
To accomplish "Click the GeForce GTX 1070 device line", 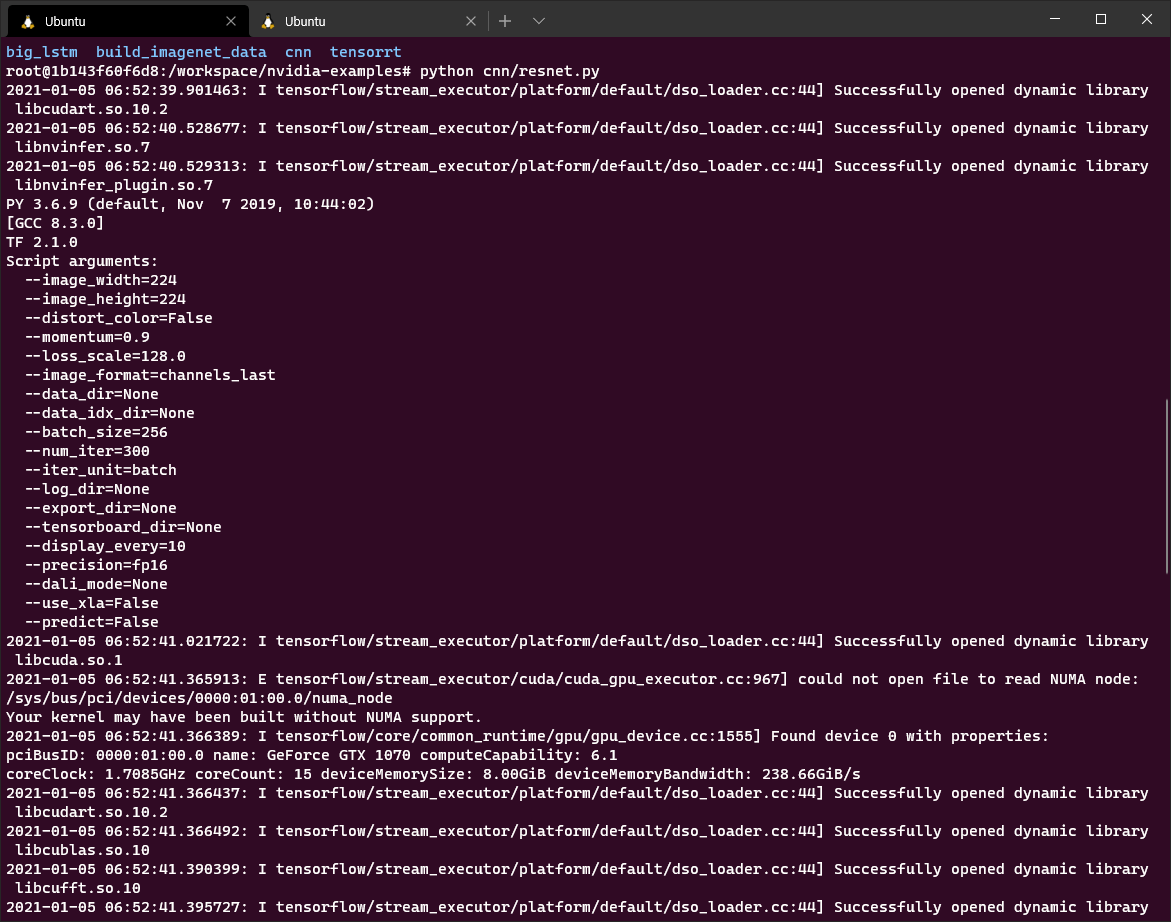I will point(311,756).
